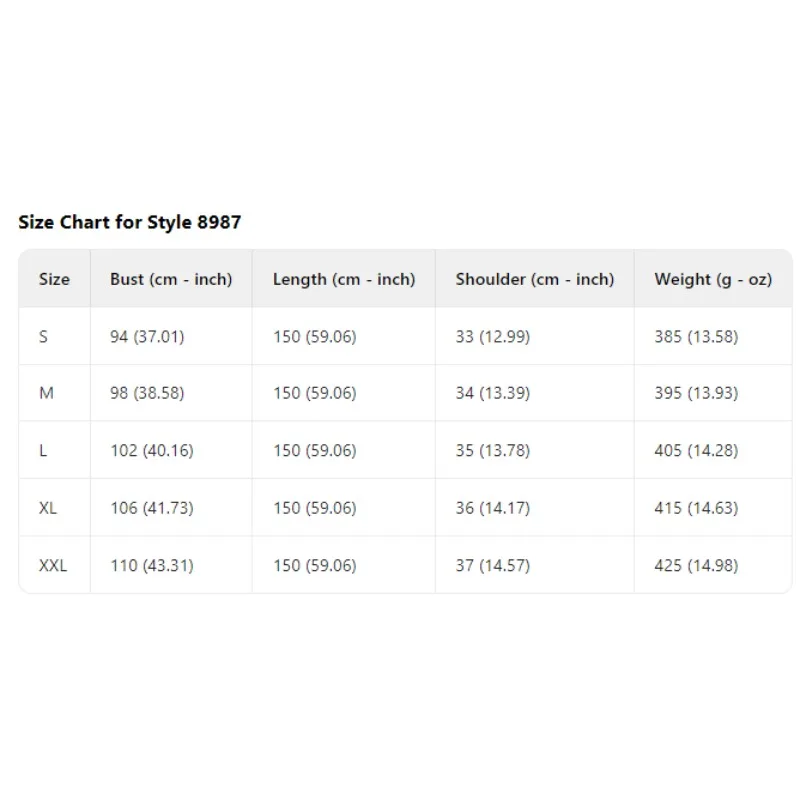Select the Shoulder (cm - inch) column header
The width and height of the screenshot is (800, 800).
coord(535,280)
